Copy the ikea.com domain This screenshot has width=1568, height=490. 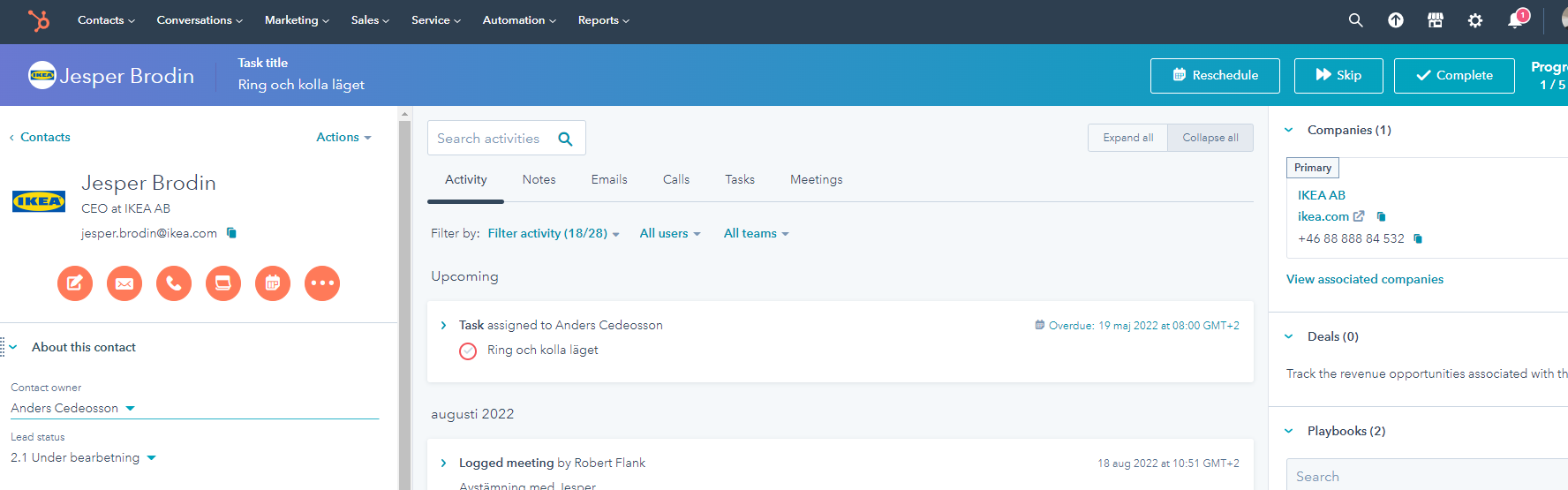(1381, 216)
